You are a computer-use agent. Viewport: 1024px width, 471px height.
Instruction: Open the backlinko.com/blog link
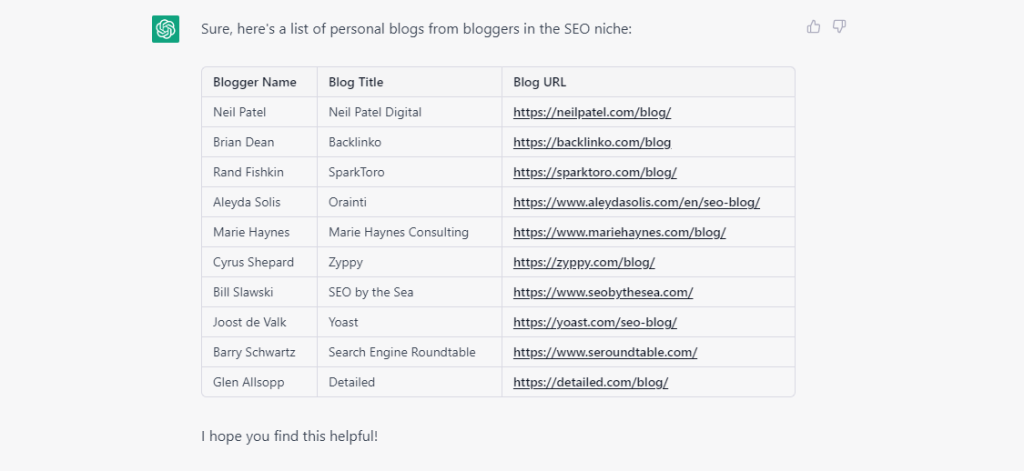pyautogui.click(x=592, y=142)
